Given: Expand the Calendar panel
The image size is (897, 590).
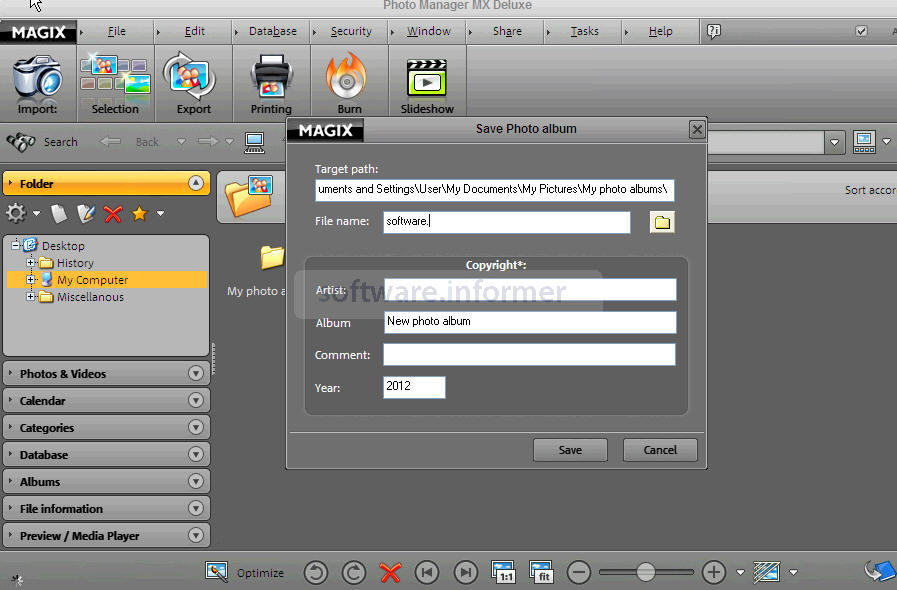Looking at the screenshot, I should click(196, 400).
